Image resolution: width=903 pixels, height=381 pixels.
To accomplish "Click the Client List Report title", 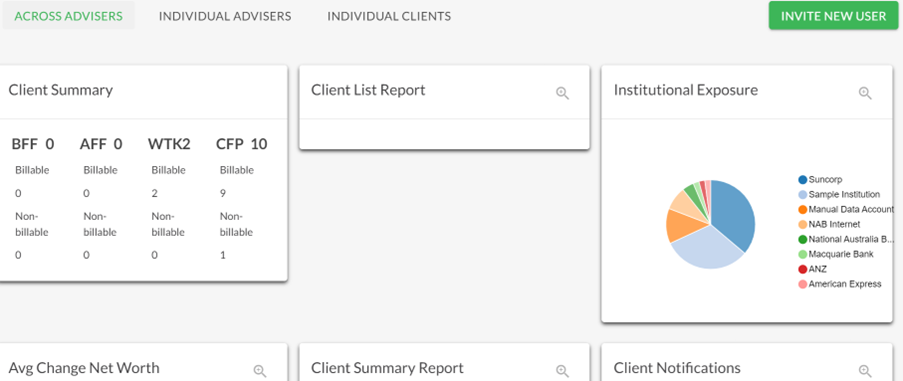I will [x=368, y=90].
